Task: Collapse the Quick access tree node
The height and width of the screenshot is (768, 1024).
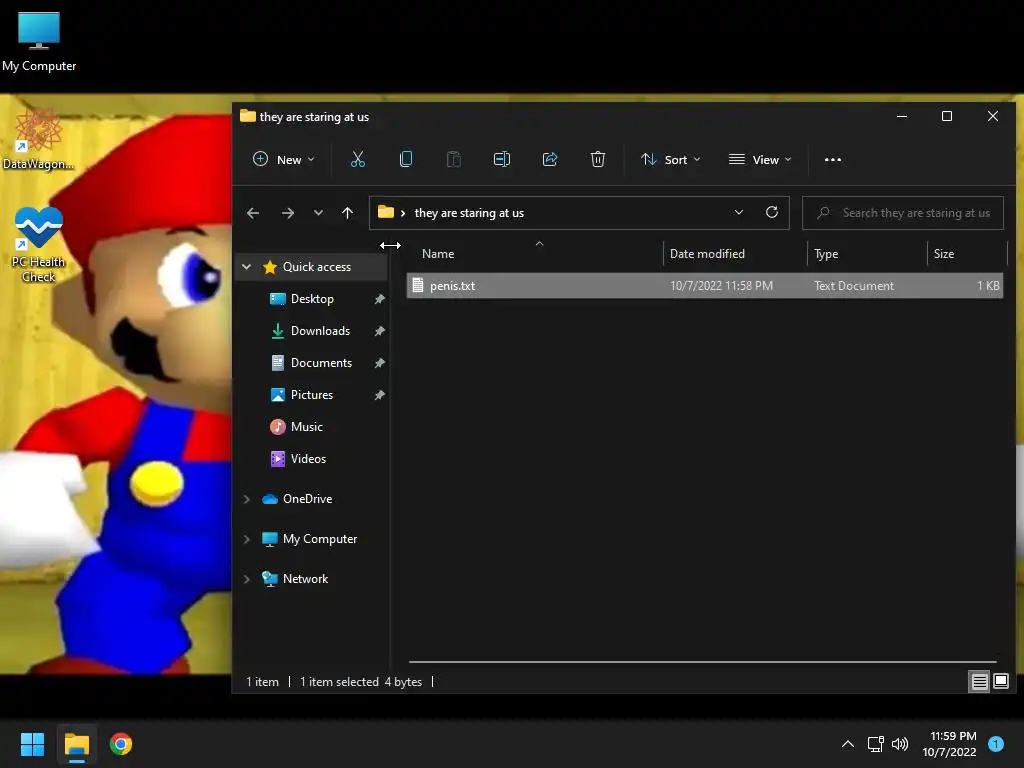Action: 246,266
